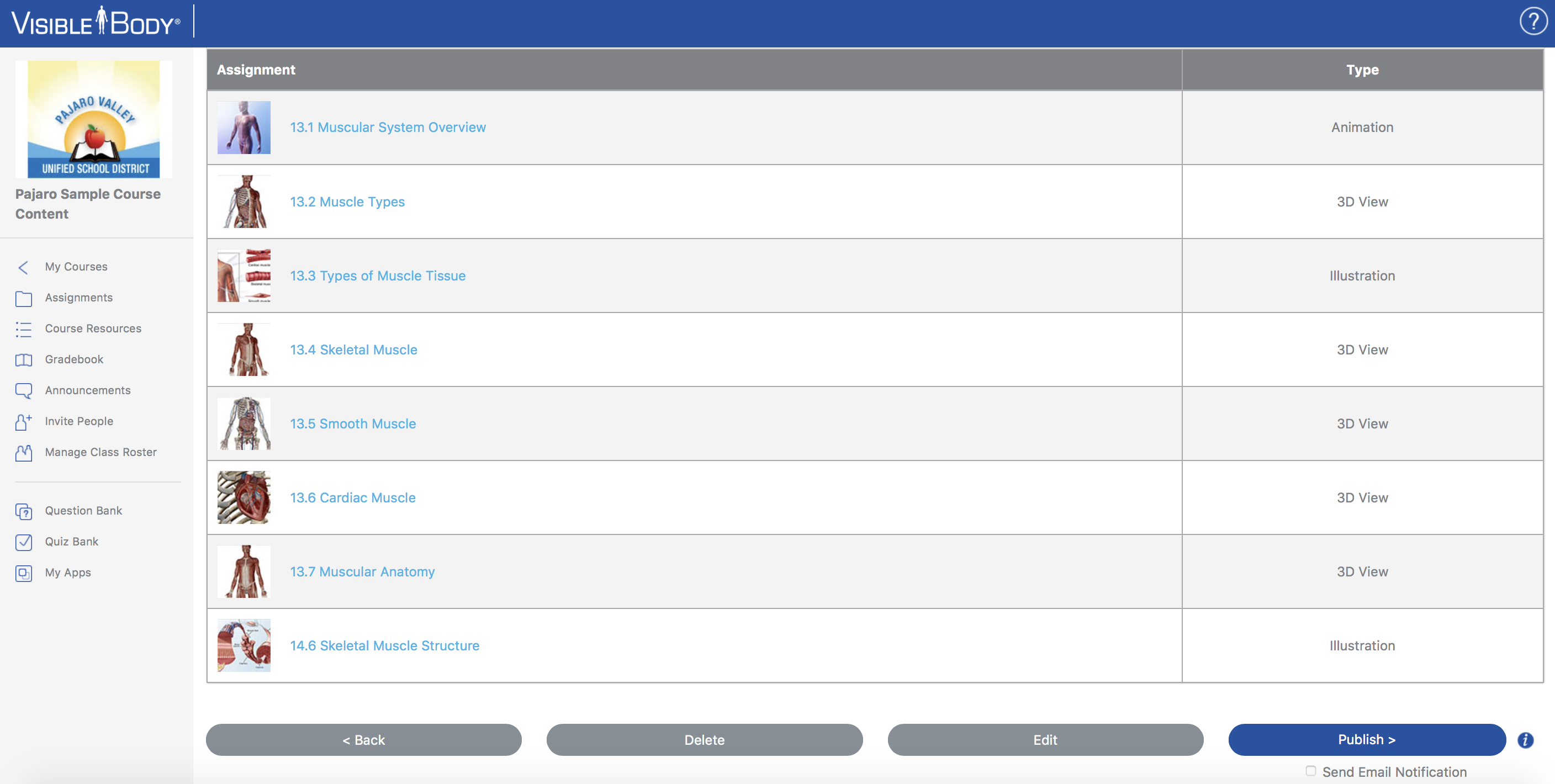Navigate back to My Courses list
This screenshot has height=784, width=1555.
click(x=76, y=266)
